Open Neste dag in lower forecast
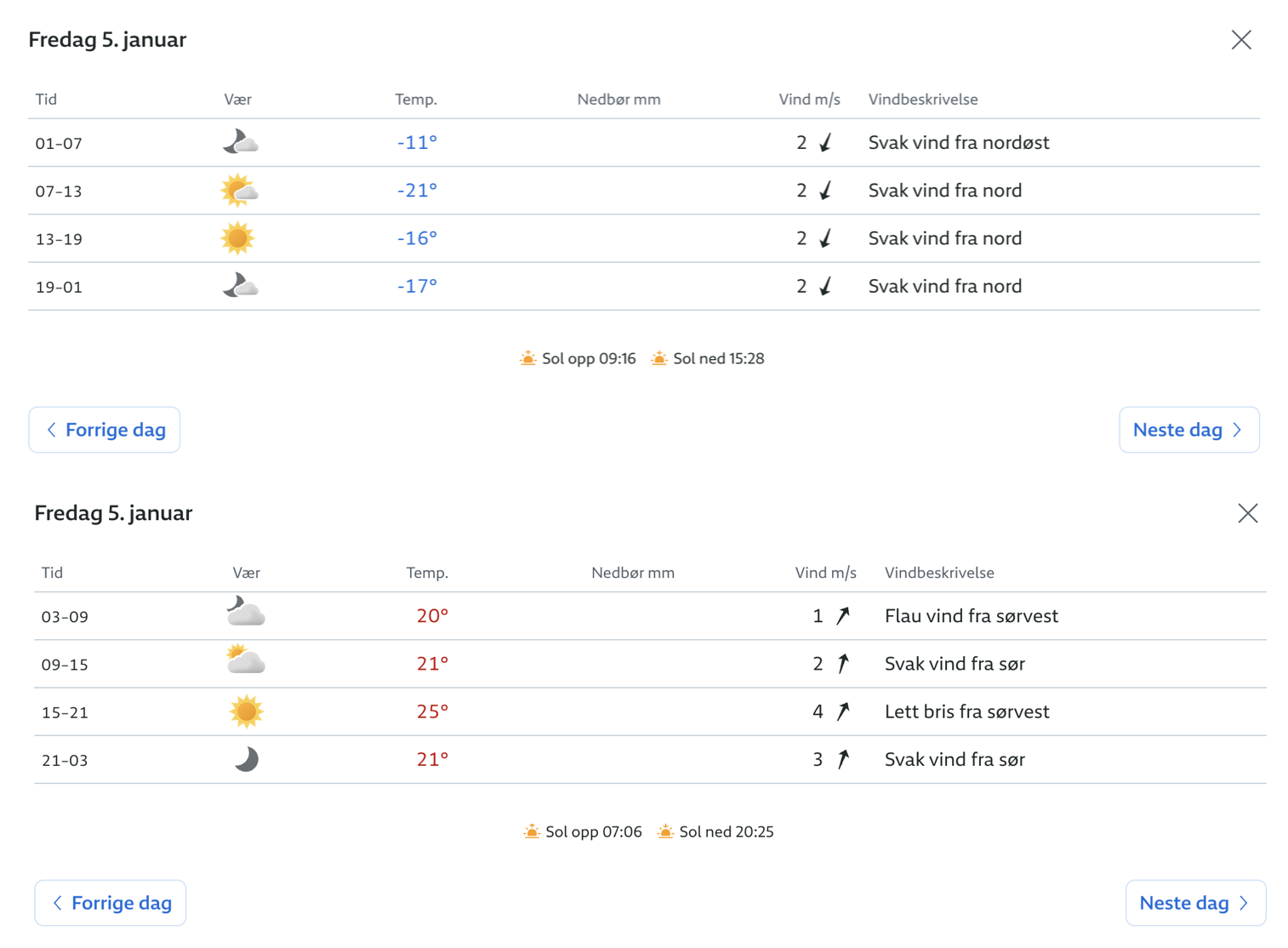This screenshot has width=1288, height=948. click(1195, 903)
